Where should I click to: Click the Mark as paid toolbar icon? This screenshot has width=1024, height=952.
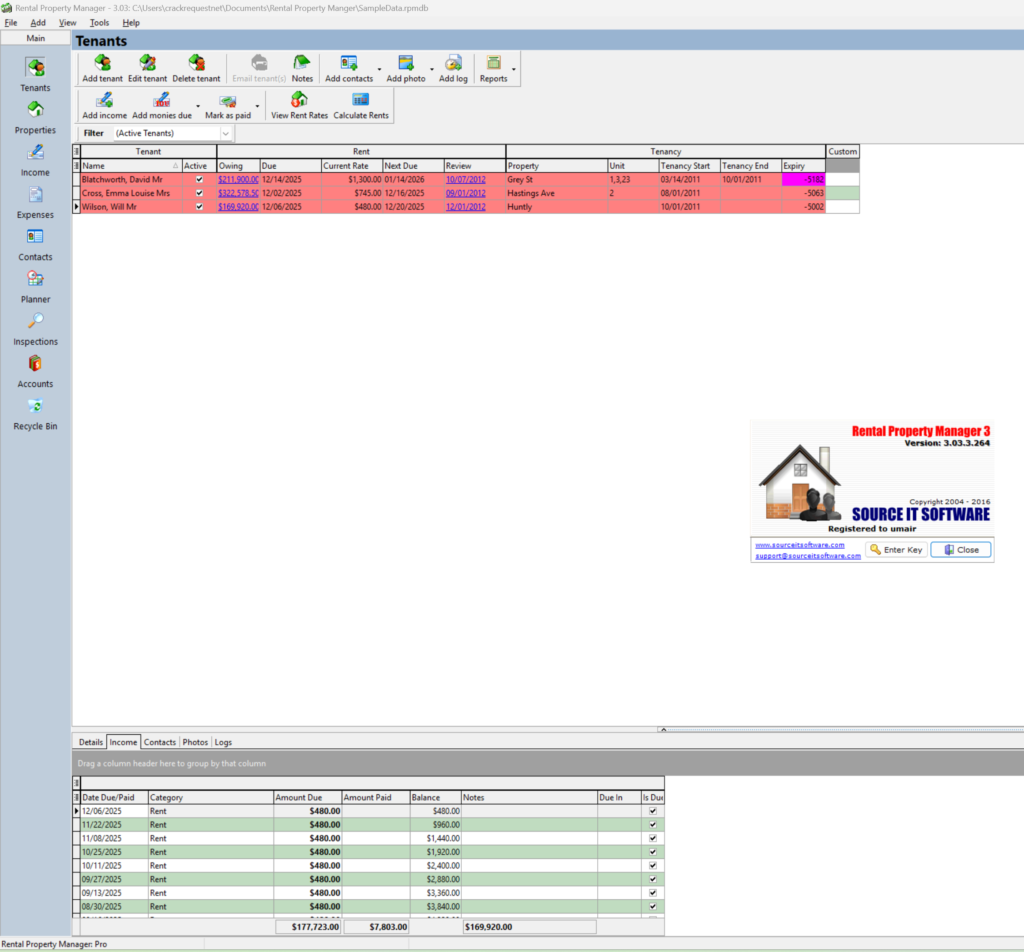point(228,106)
